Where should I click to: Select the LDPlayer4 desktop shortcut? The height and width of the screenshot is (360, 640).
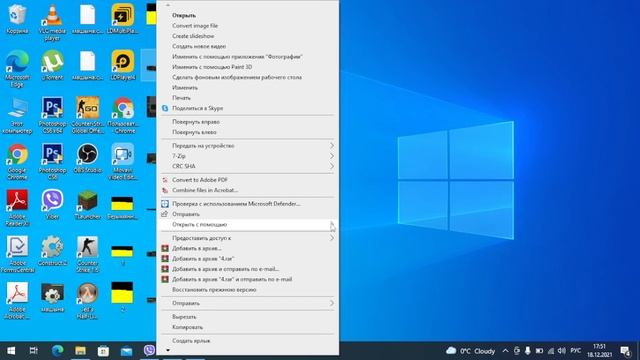tap(122, 65)
